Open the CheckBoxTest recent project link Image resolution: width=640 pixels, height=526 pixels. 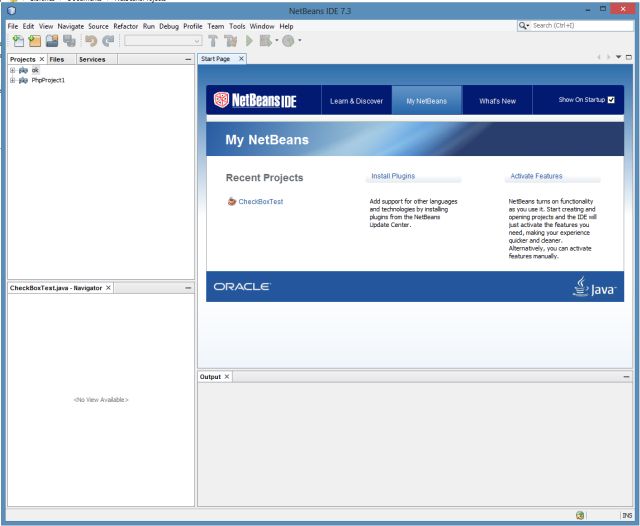click(260, 202)
